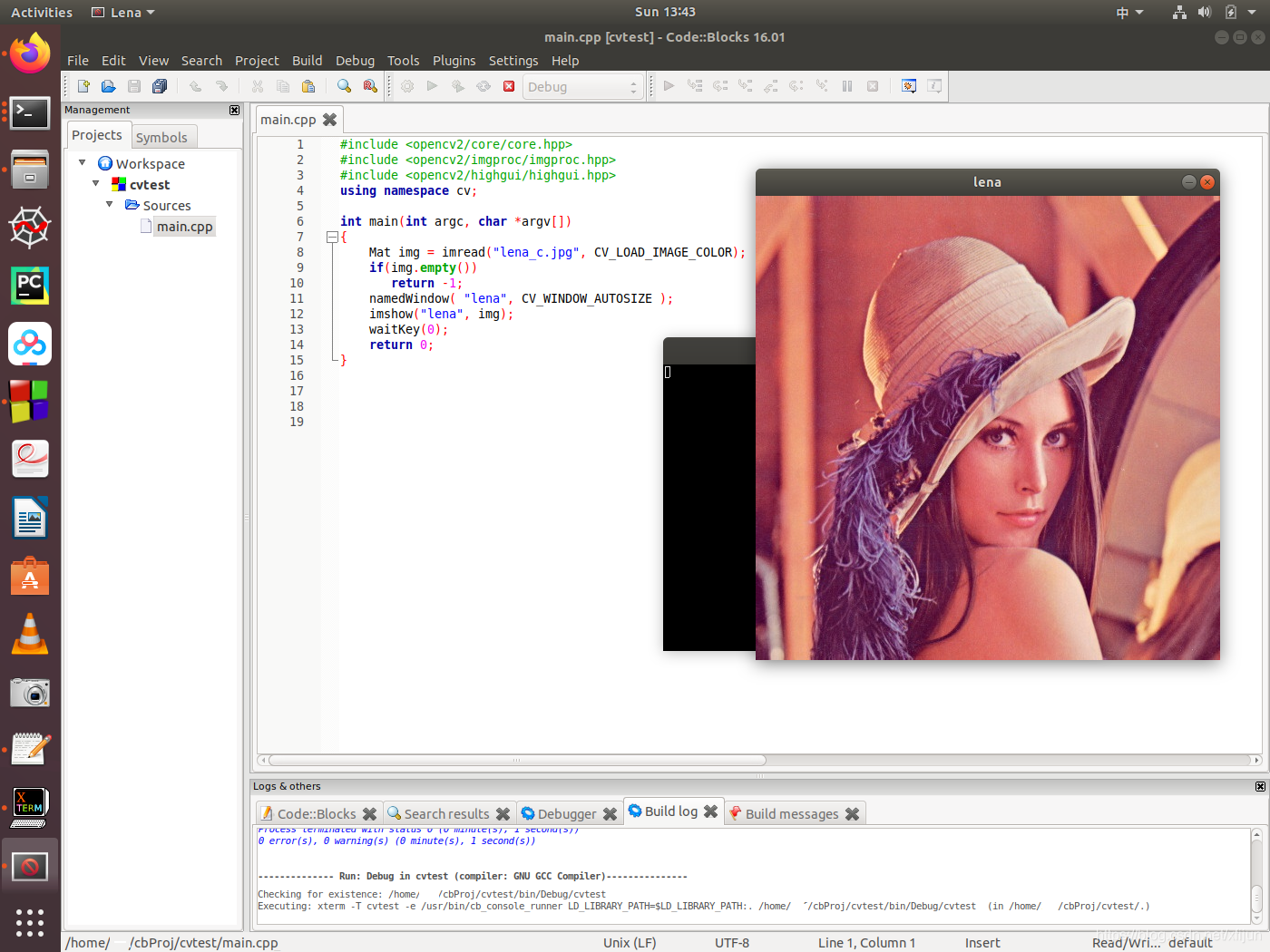The width and height of the screenshot is (1270, 952).
Task: Open the Debugger log tab
Action: [567, 813]
